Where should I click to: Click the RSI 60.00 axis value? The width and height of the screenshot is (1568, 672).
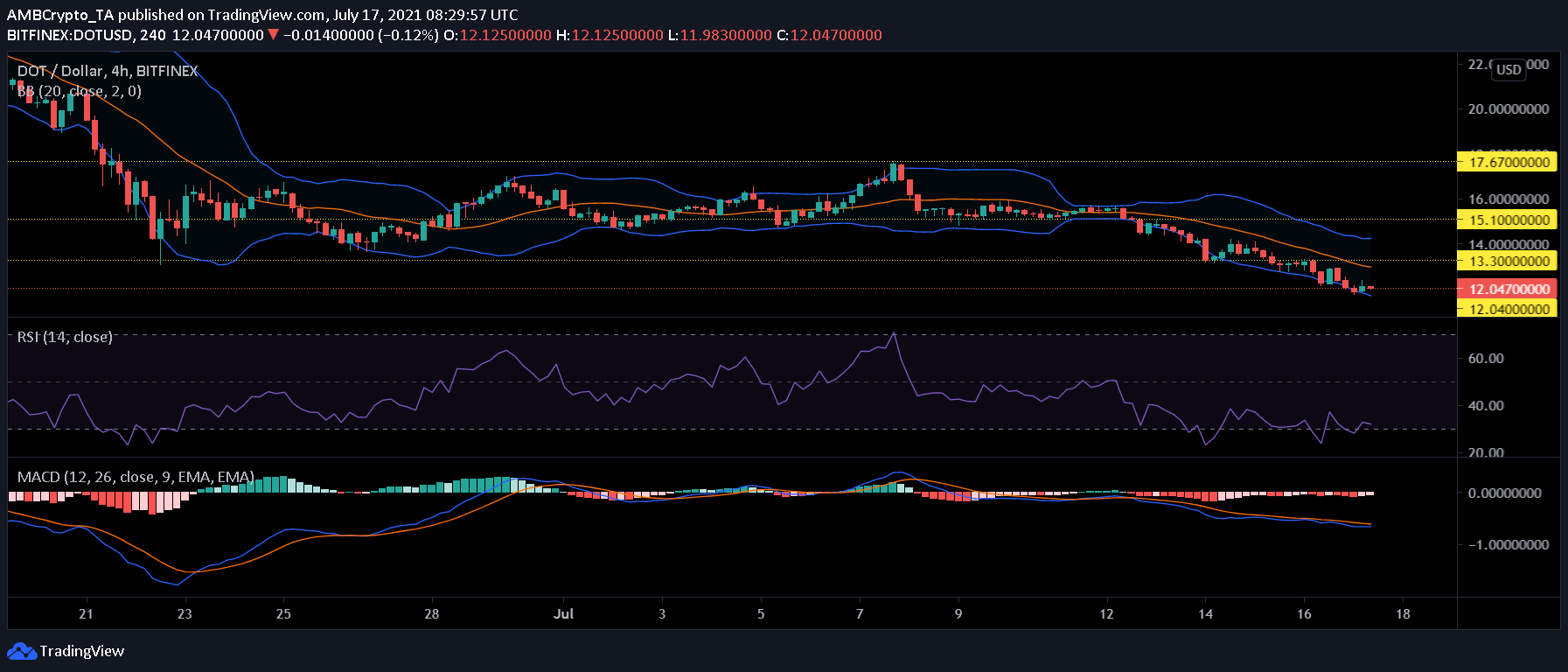coord(1486,358)
